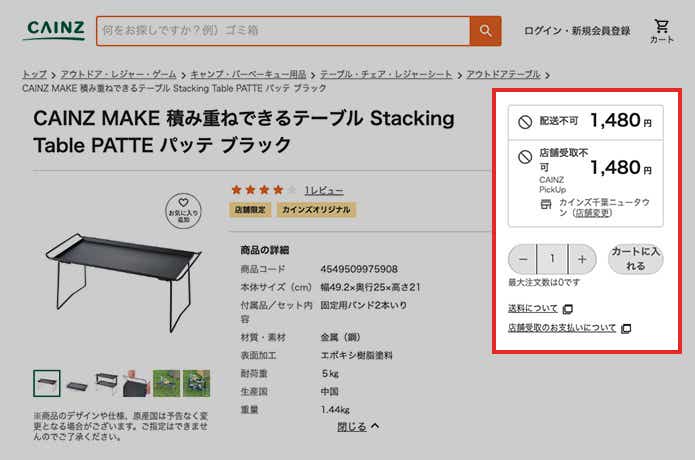Click size value 幅49.2×奥行25×高さ21

coord(370,287)
